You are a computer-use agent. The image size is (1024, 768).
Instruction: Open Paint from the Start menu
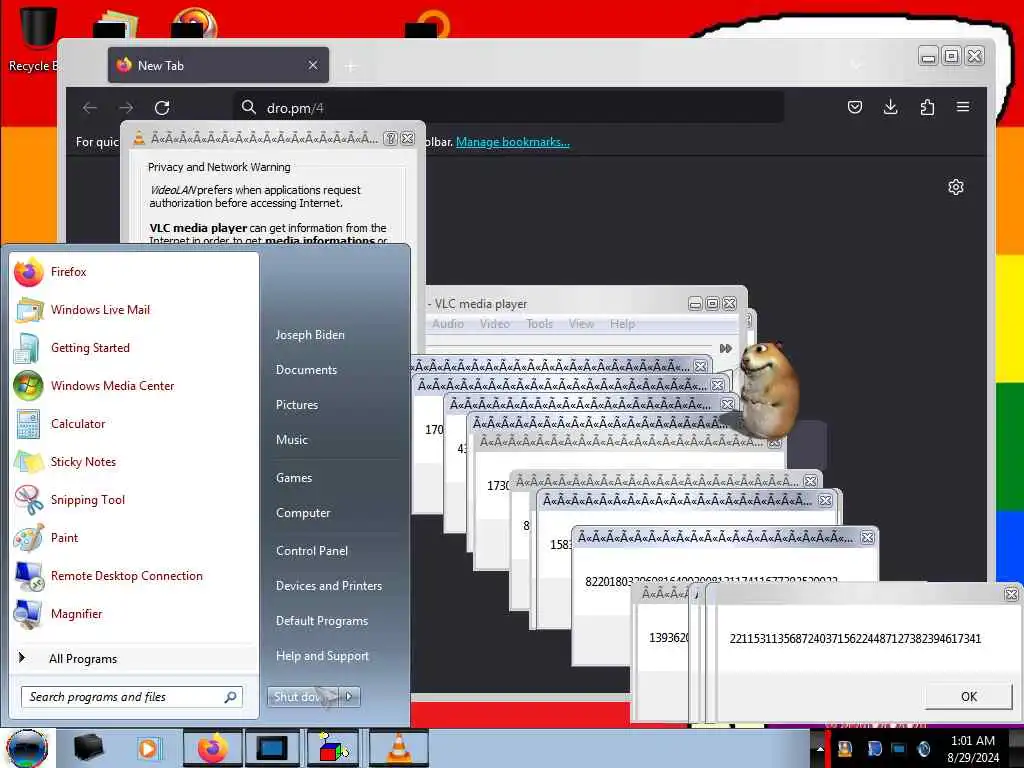pyautogui.click(x=134, y=537)
